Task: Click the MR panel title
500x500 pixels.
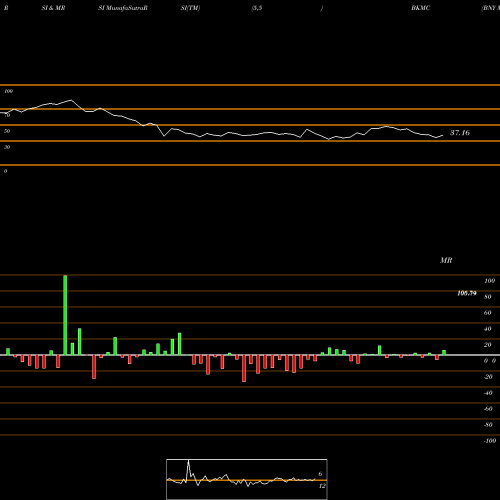Action: click(446, 260)
